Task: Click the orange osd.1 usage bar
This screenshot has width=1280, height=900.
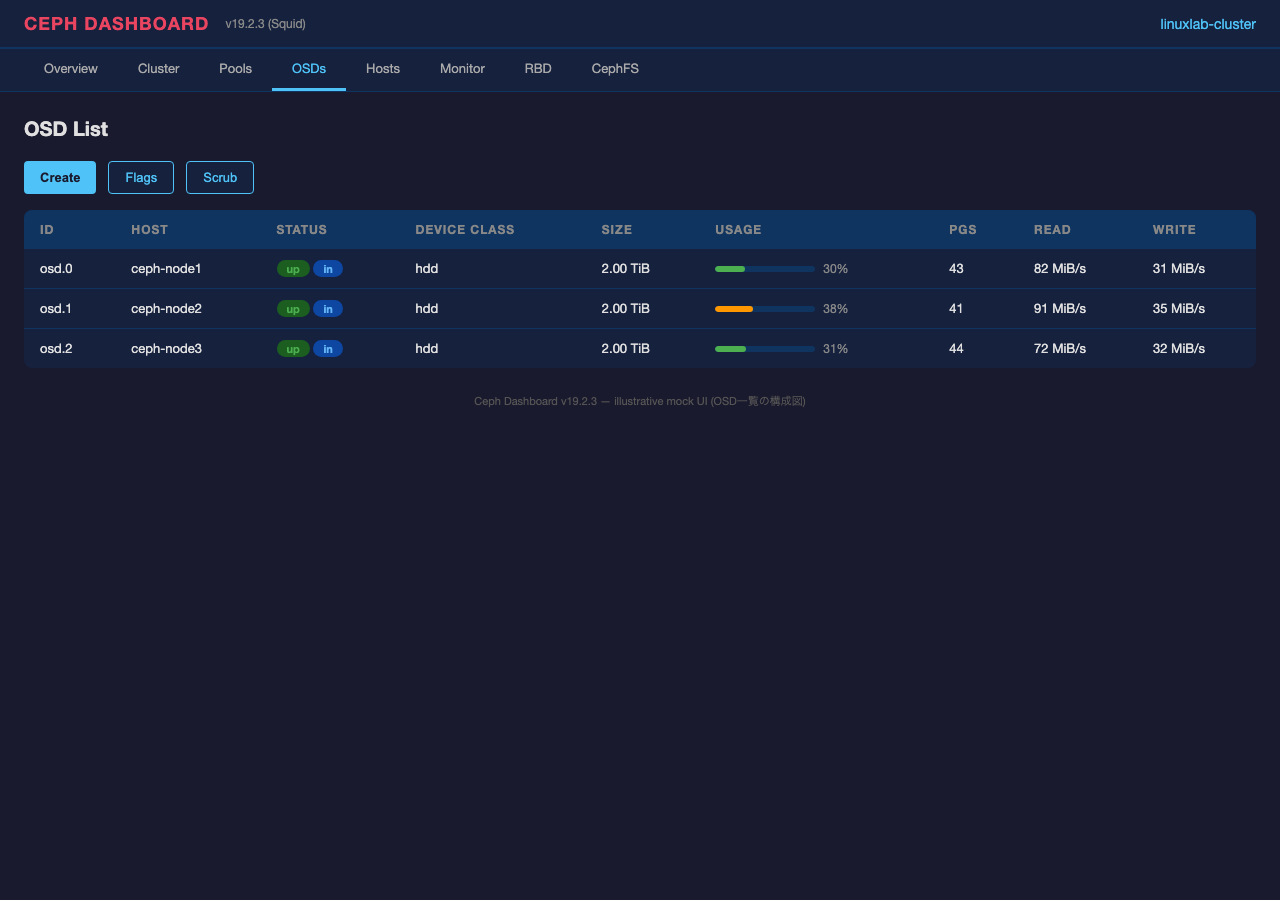Action: pyautogui.click(x=765, y=309)
